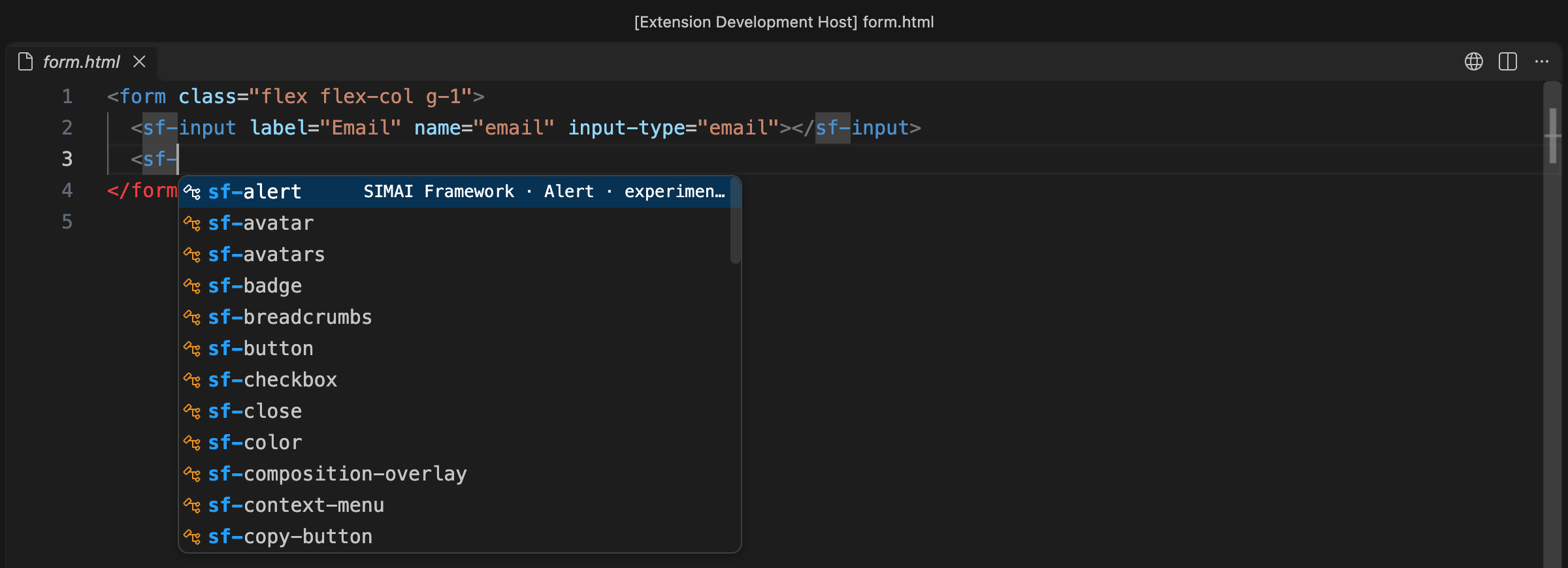Click the symbol icon beside sf-badge
The height and width of the screenshot is (568, 1568).
coord(192,286)
